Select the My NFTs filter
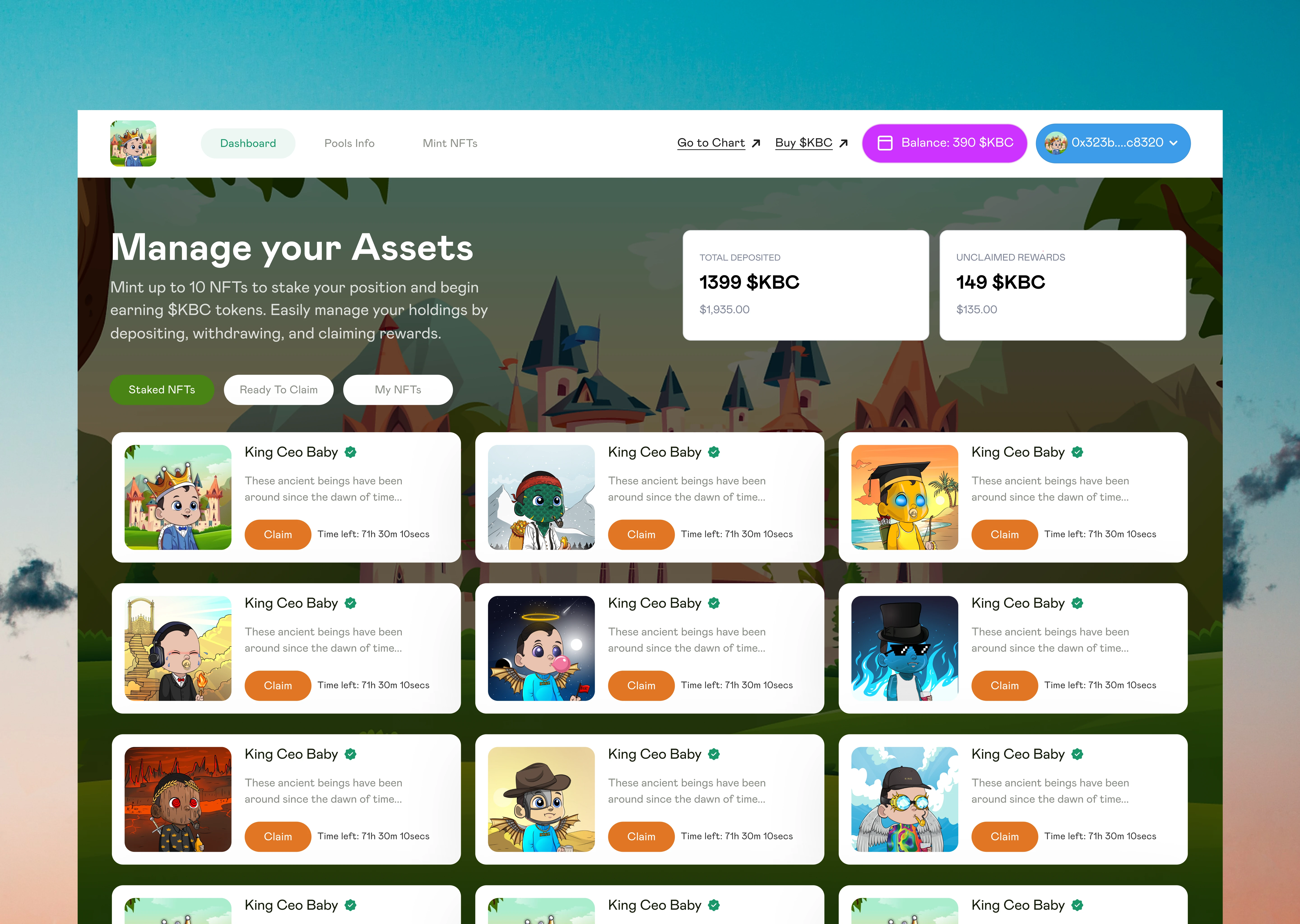The width and height of the screenshot is (1300, 924). 398,390
